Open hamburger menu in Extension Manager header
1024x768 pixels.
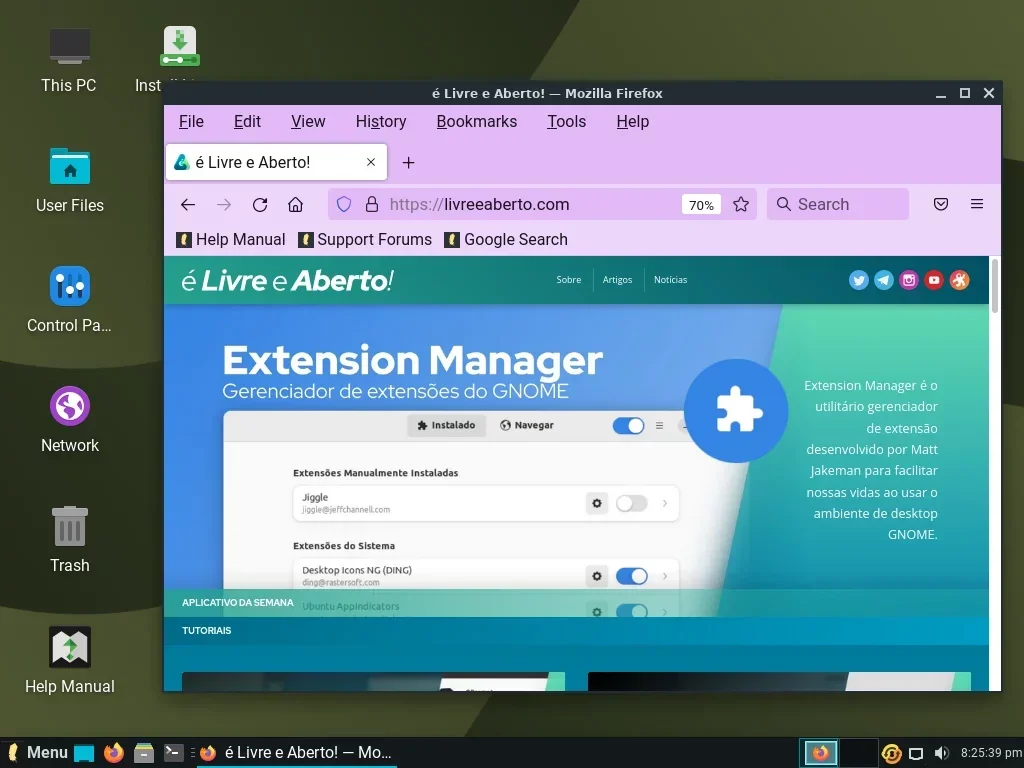coord(660,426)
